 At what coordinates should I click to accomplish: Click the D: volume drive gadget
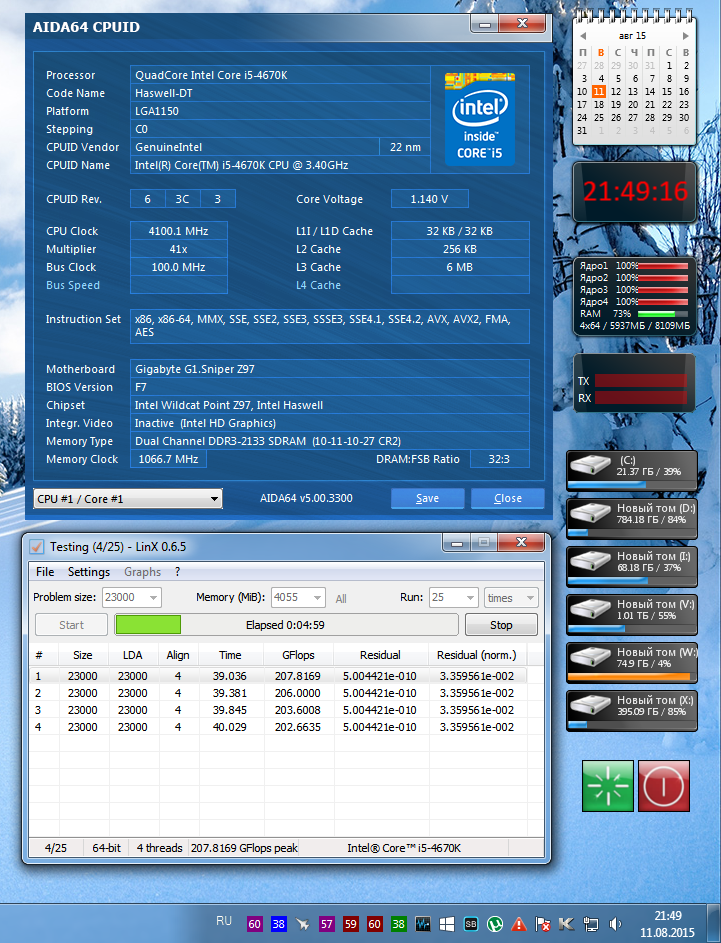tap(631, 518)
